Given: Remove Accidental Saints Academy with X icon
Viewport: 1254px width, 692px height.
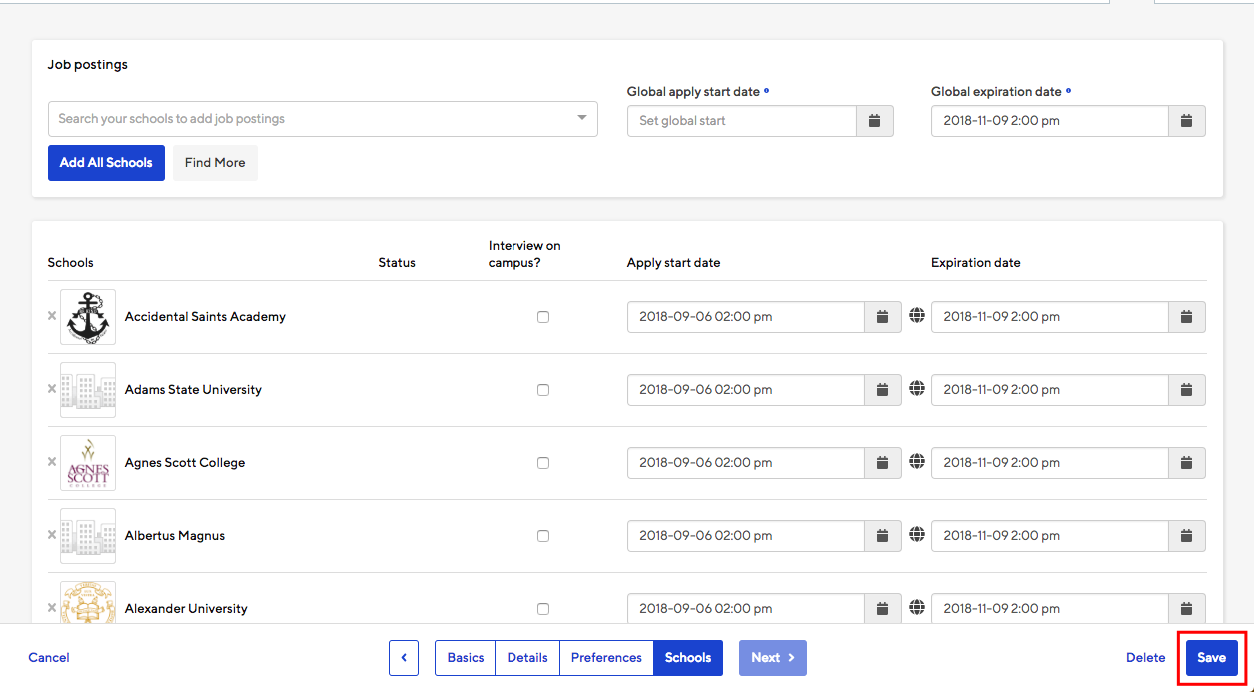Looking at the screenshot, I should [x=52, y=316].
